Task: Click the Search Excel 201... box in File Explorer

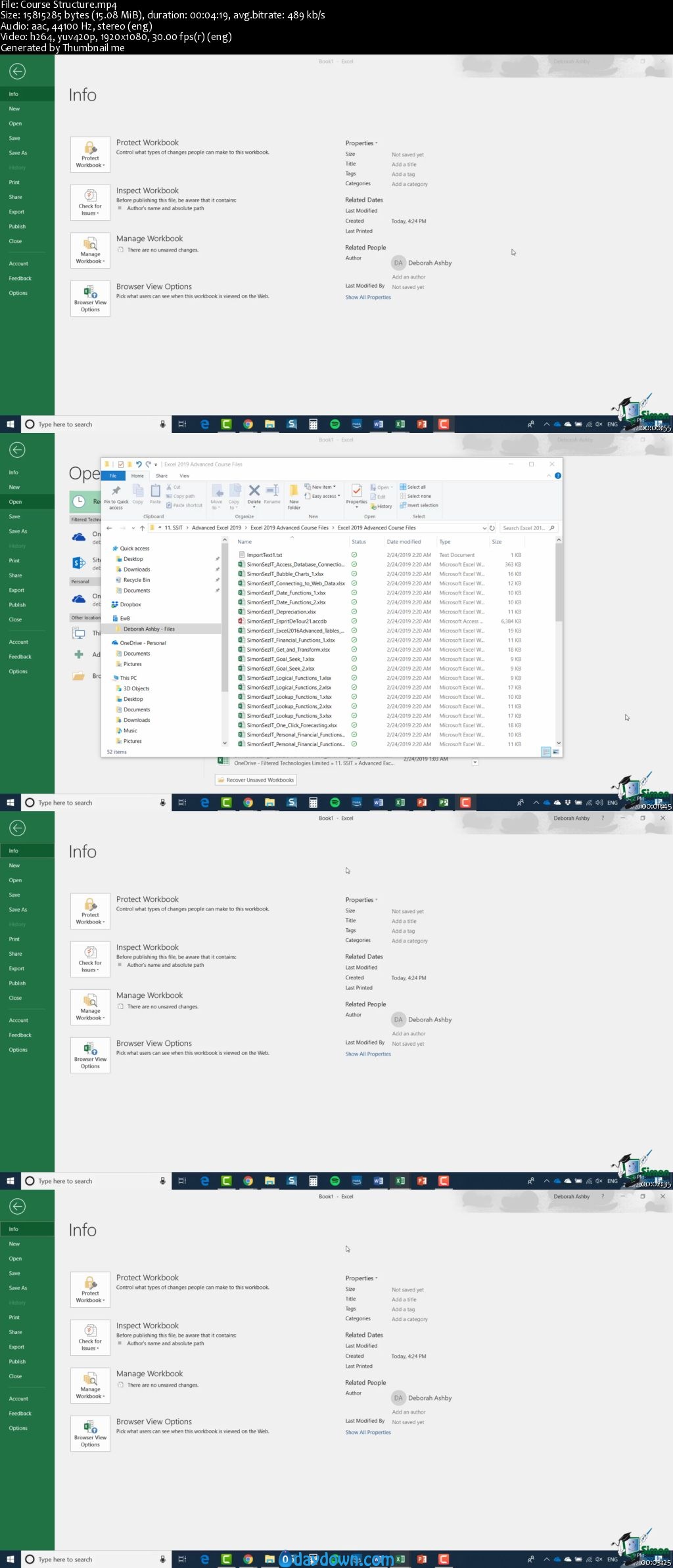Action: [x=528, y=527]
